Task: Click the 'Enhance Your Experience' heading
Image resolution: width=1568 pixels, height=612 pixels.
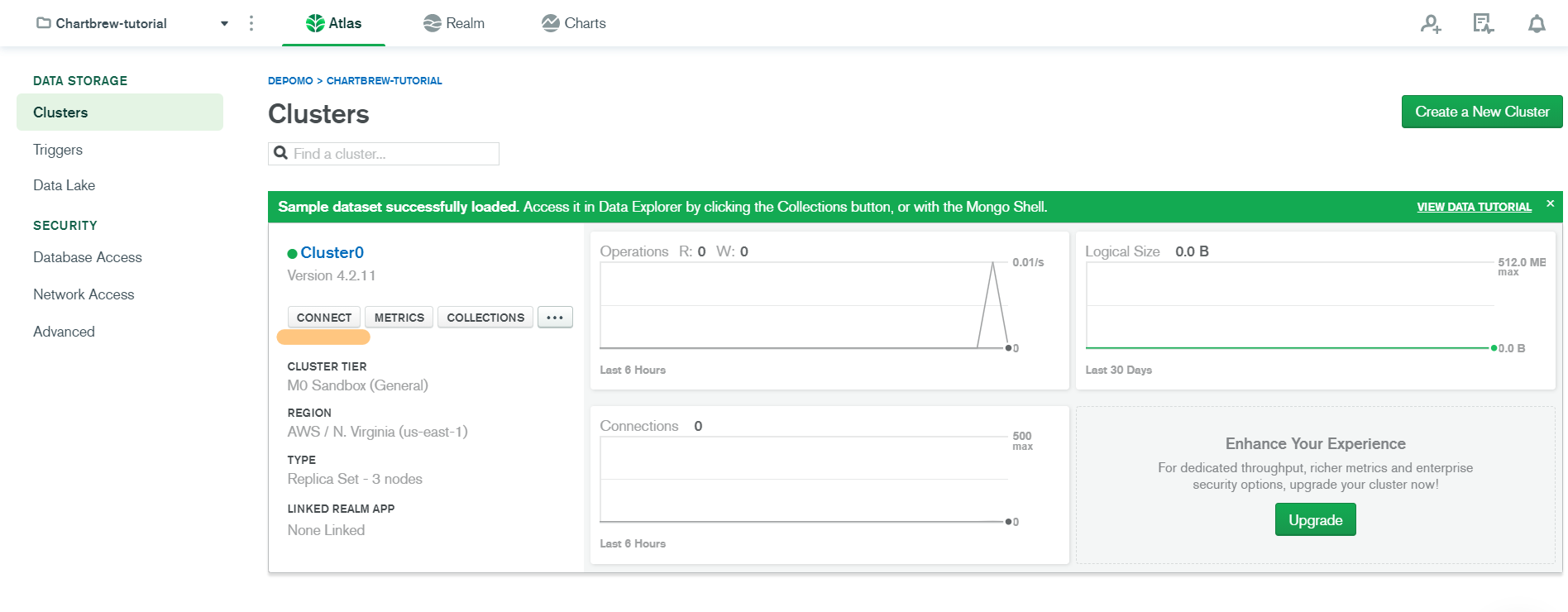Action: [x=1316, y=444]
